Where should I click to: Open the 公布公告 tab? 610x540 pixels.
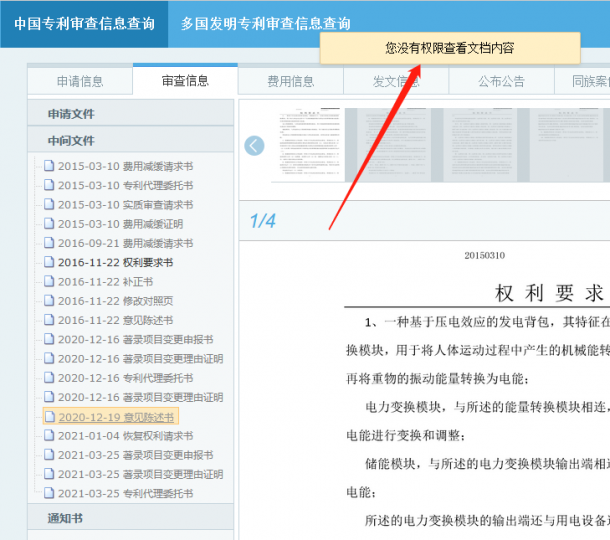501,81
